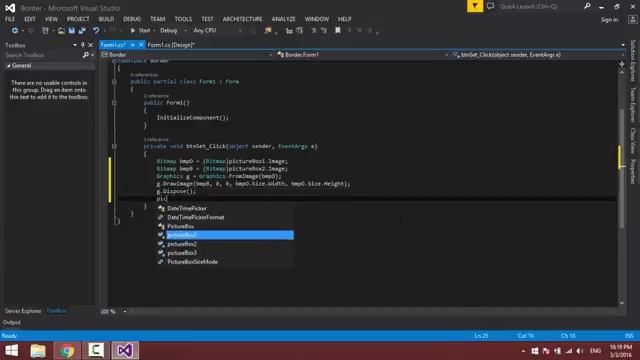Open the PROJECT menu
This screenshot has height=360, width=640.
(x=78, y=19)
